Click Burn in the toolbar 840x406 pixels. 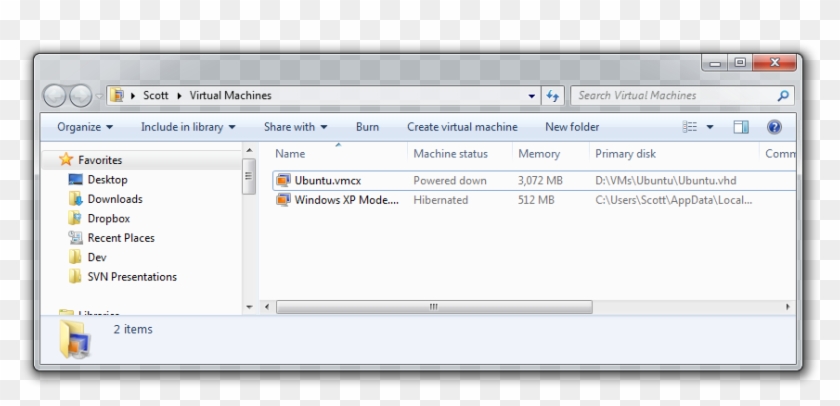pyautogui.click(x=367, y=127)
